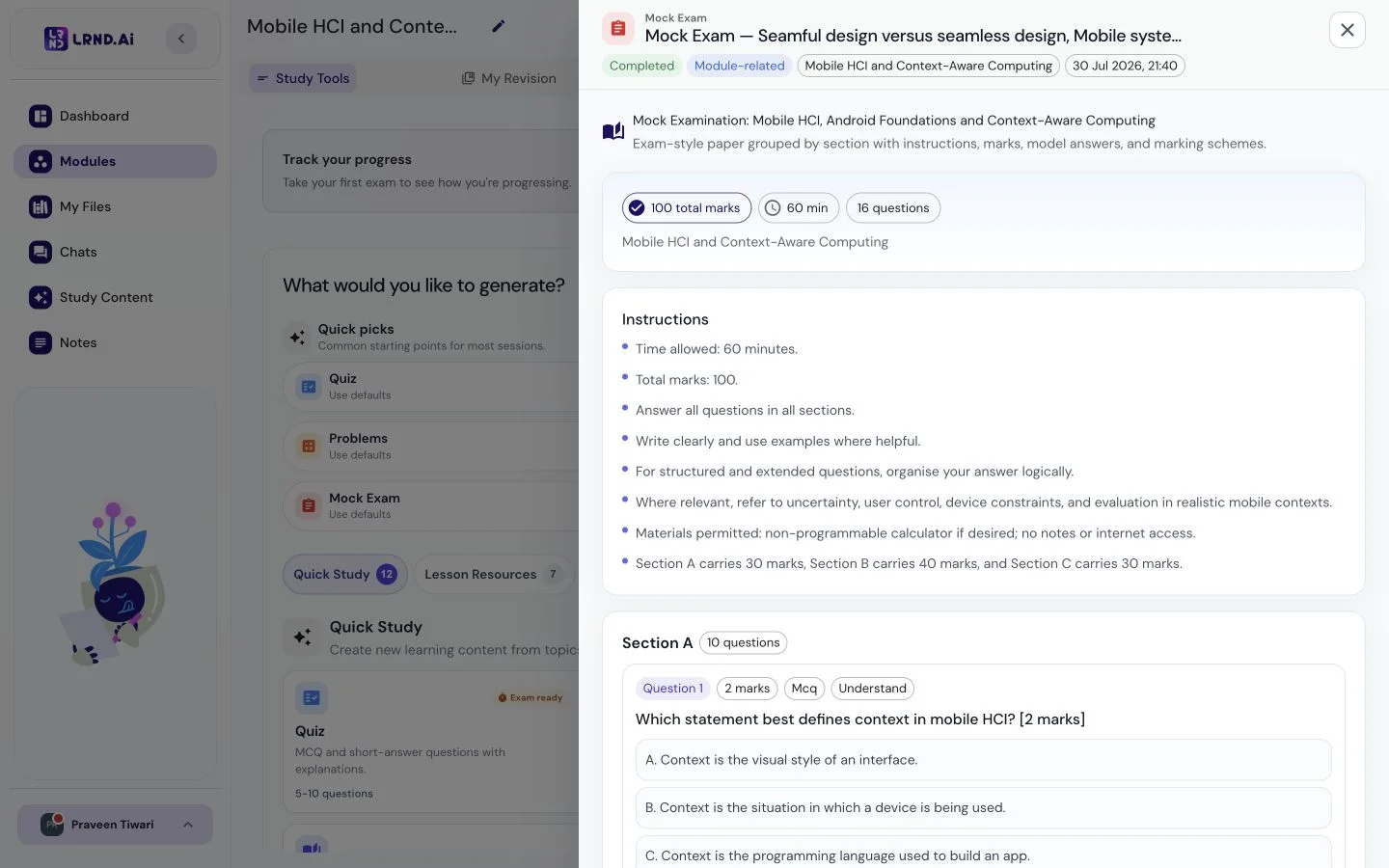Select answer C about programming language
This screenshot has height=868, width=1389.
[x=984, y=854]
